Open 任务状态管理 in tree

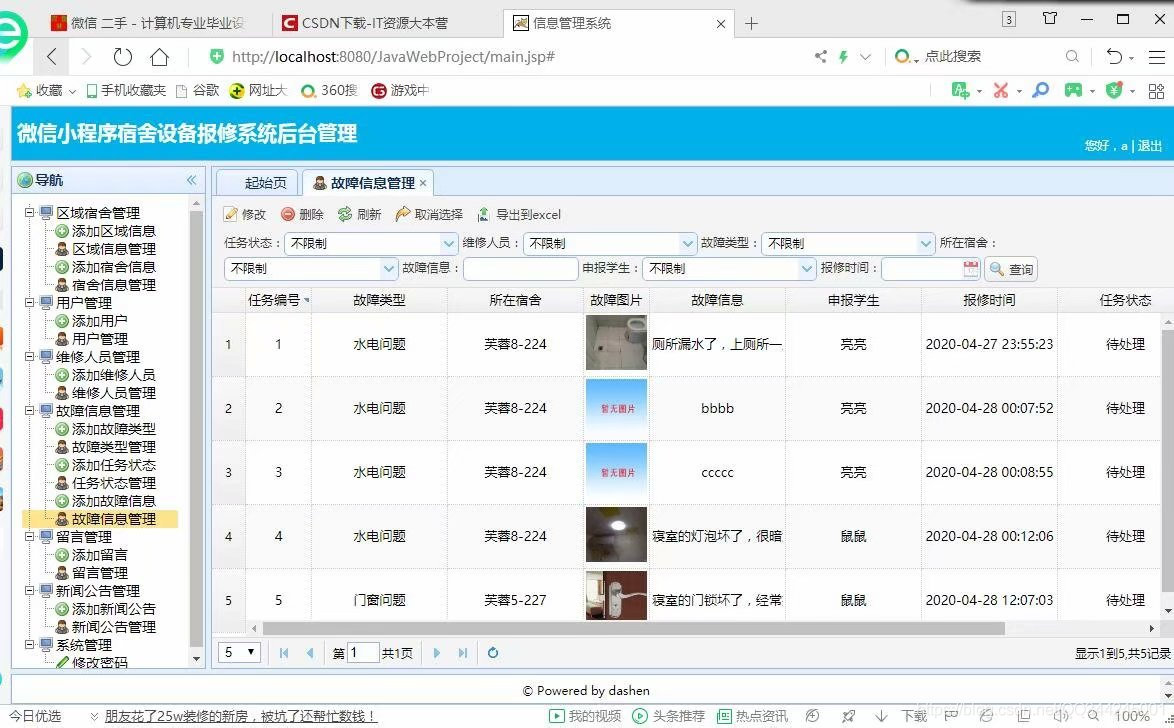pyautogui.click(x=113, y=483)
